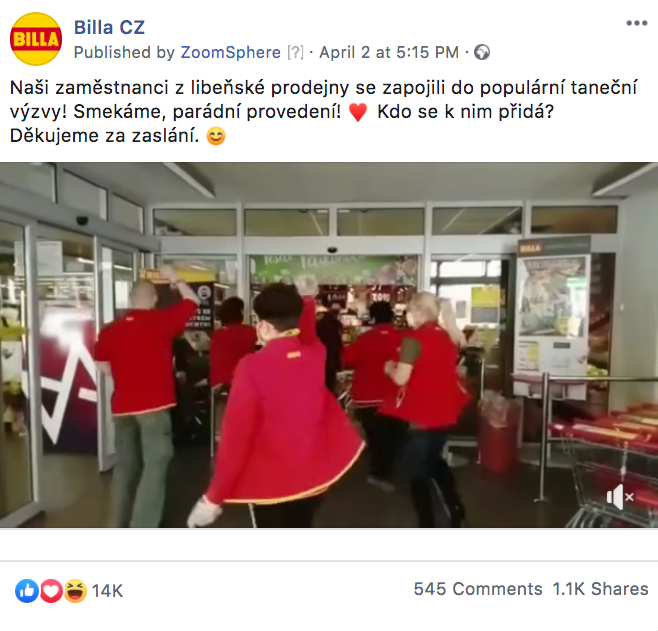
Task: Click the [?] help marker next to ZoomSphere
Action: pyautogui.click(x=295, y=52)
